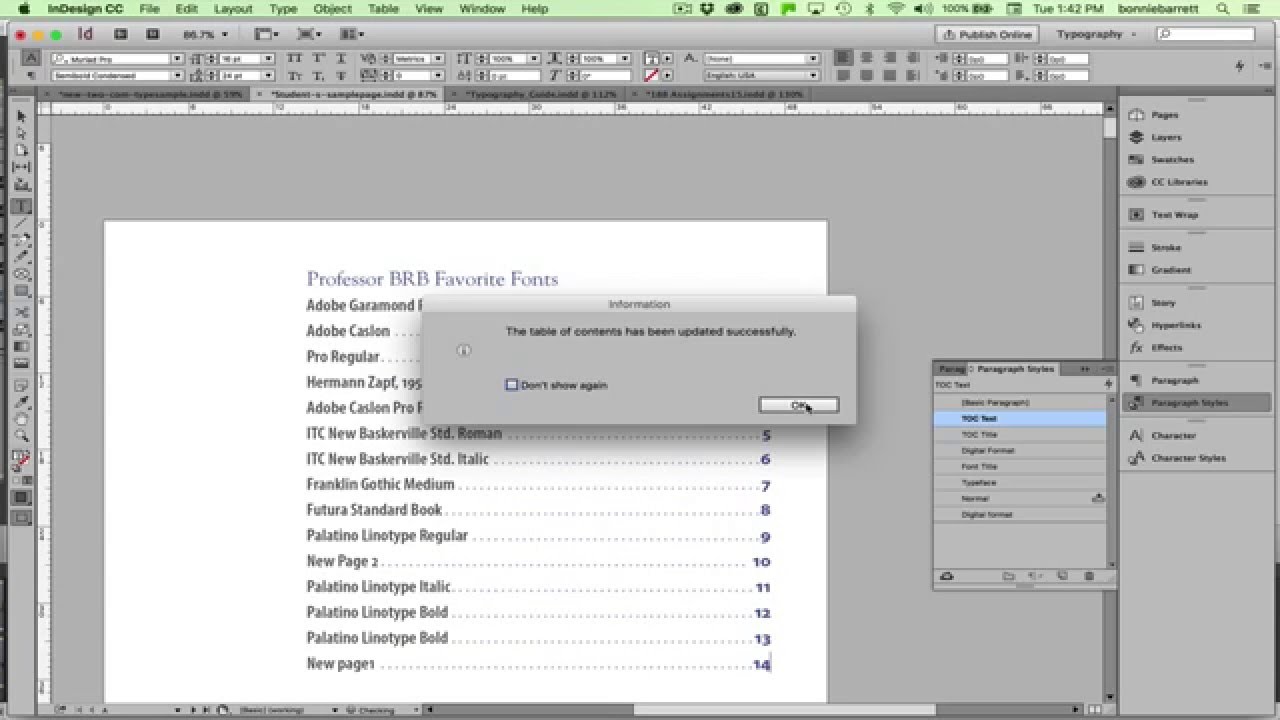Click the Character Formatting Controls 'A' icon
The image size is (1280, 720).
31,59
